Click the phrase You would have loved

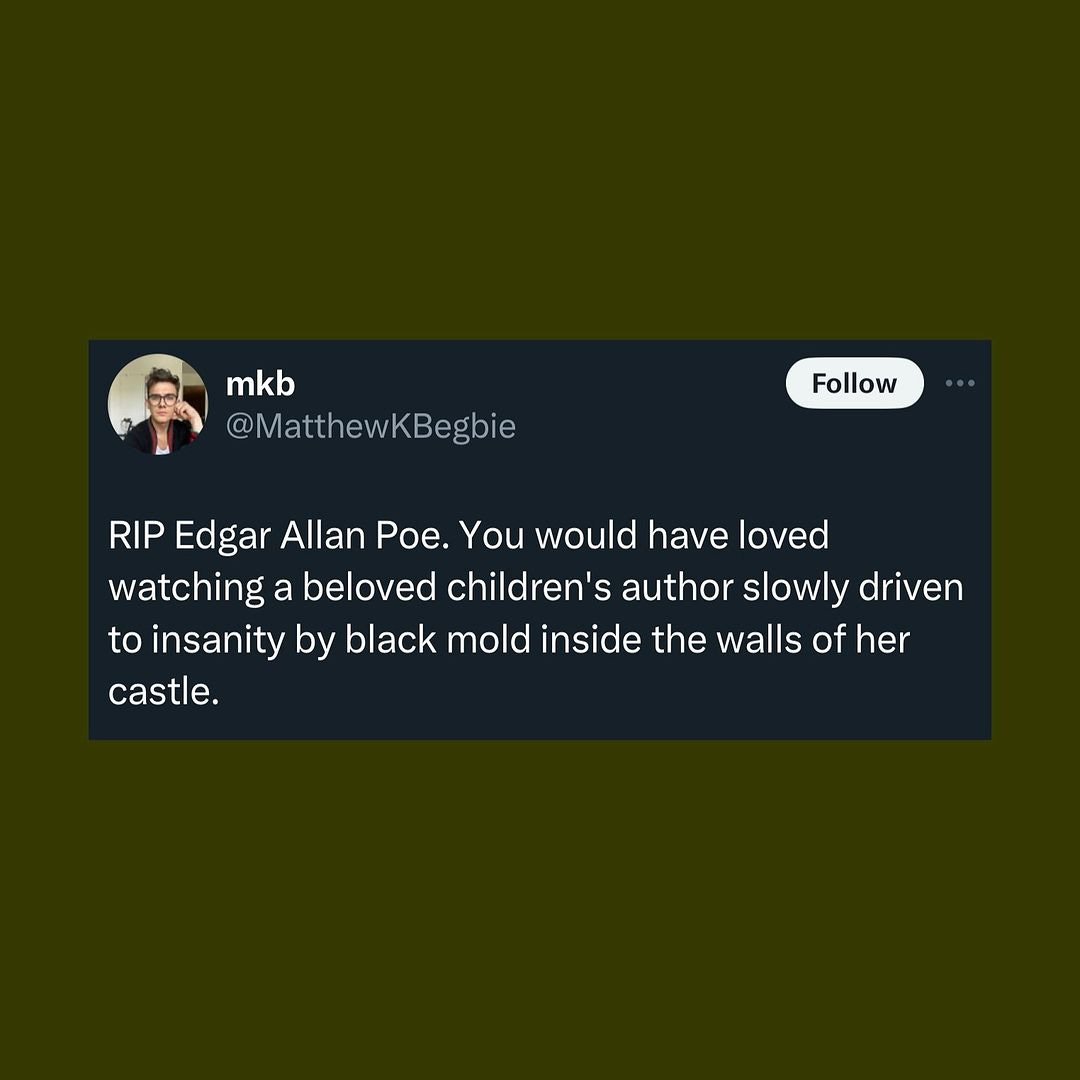click(x=643, y=535)
